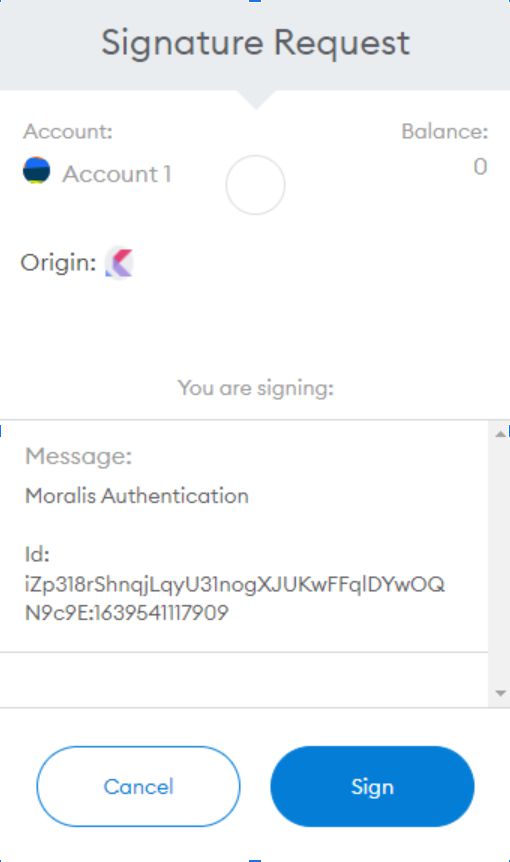Click the origin site logo icon
Image resolution: width=510 pixels, height=862 pixels.
[119, 263]
